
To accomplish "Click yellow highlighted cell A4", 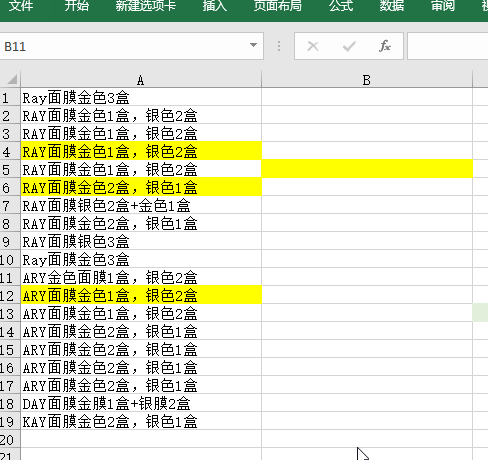I will [x=141, y=152].
